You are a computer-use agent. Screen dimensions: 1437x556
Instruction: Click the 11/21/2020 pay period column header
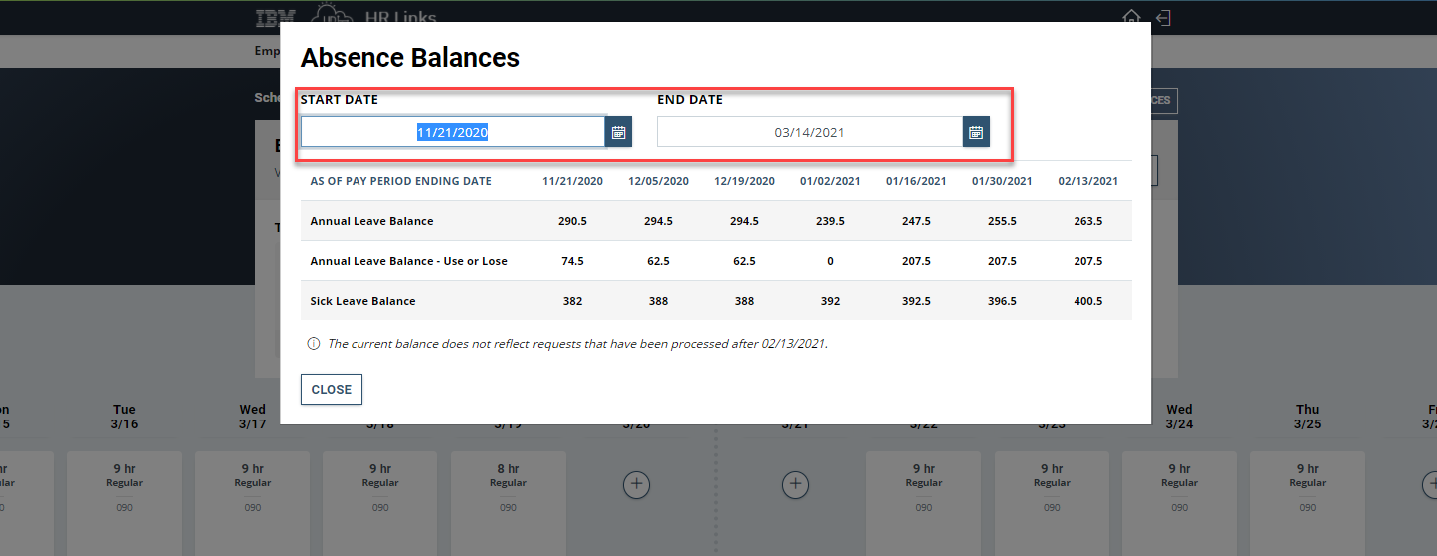[x=572, y=181]
